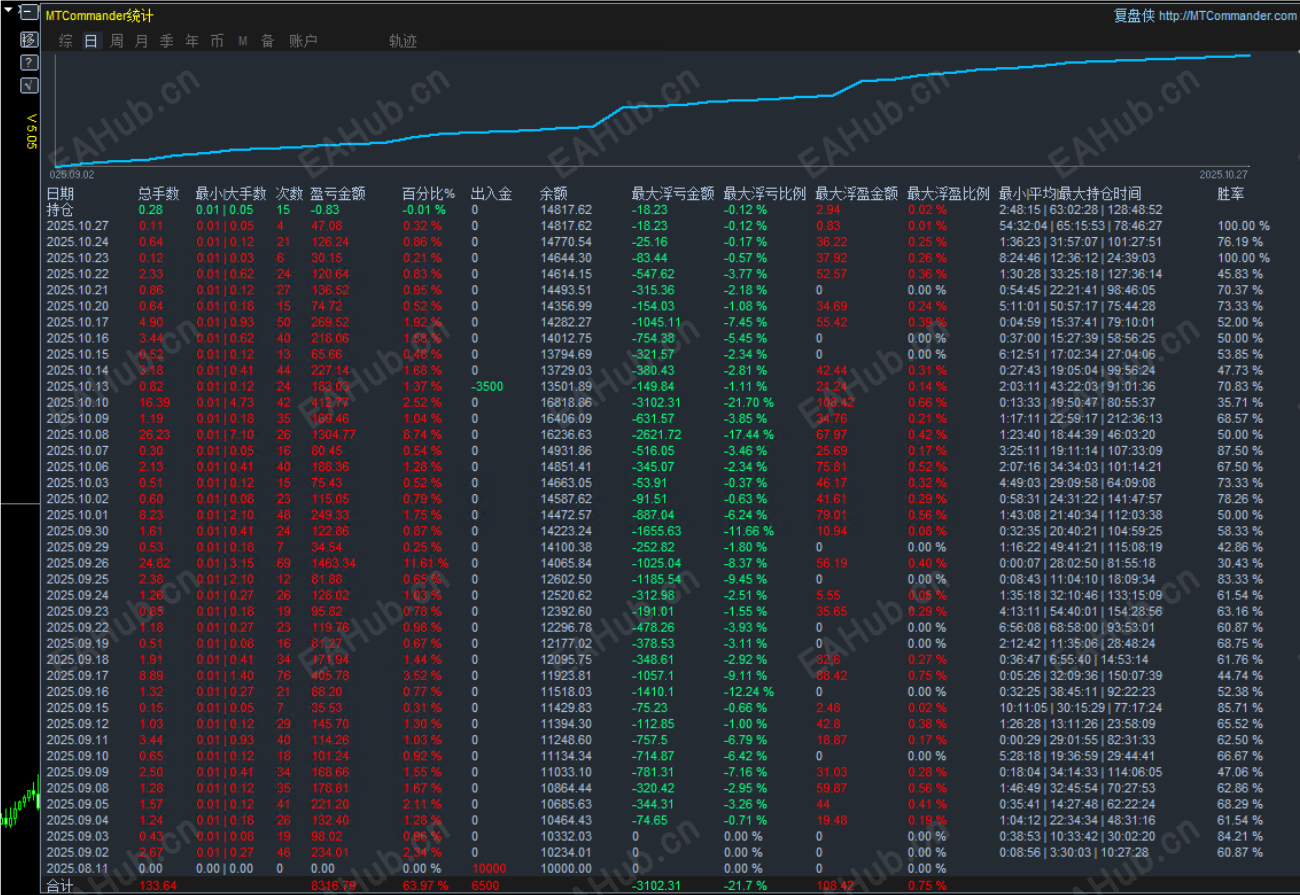Click the 百分比% column header
The width and height of the screenshot is (1300, 895).
click(428, 194)
